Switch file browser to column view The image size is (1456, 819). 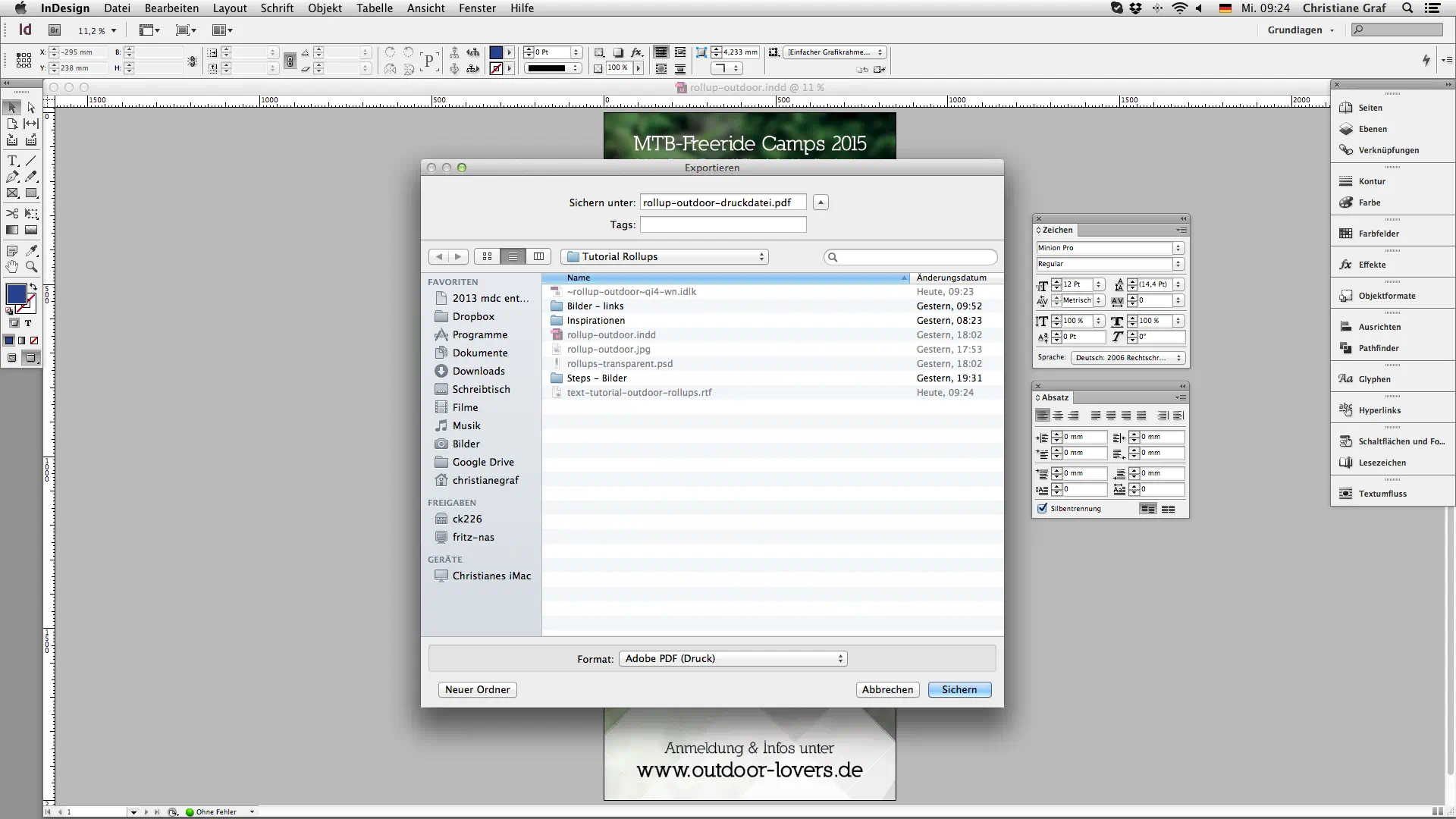point(538,256)
